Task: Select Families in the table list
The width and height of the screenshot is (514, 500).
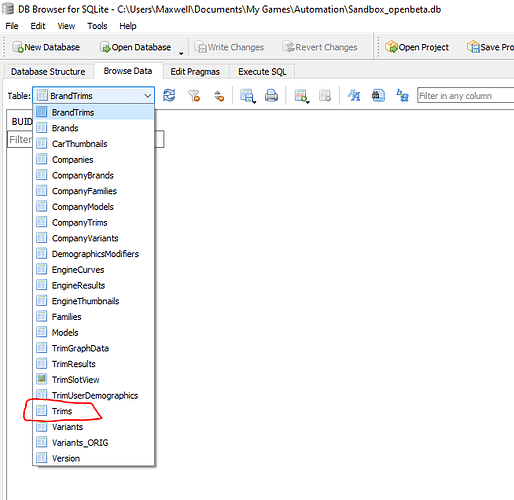Action: click(x=93, y=317)
